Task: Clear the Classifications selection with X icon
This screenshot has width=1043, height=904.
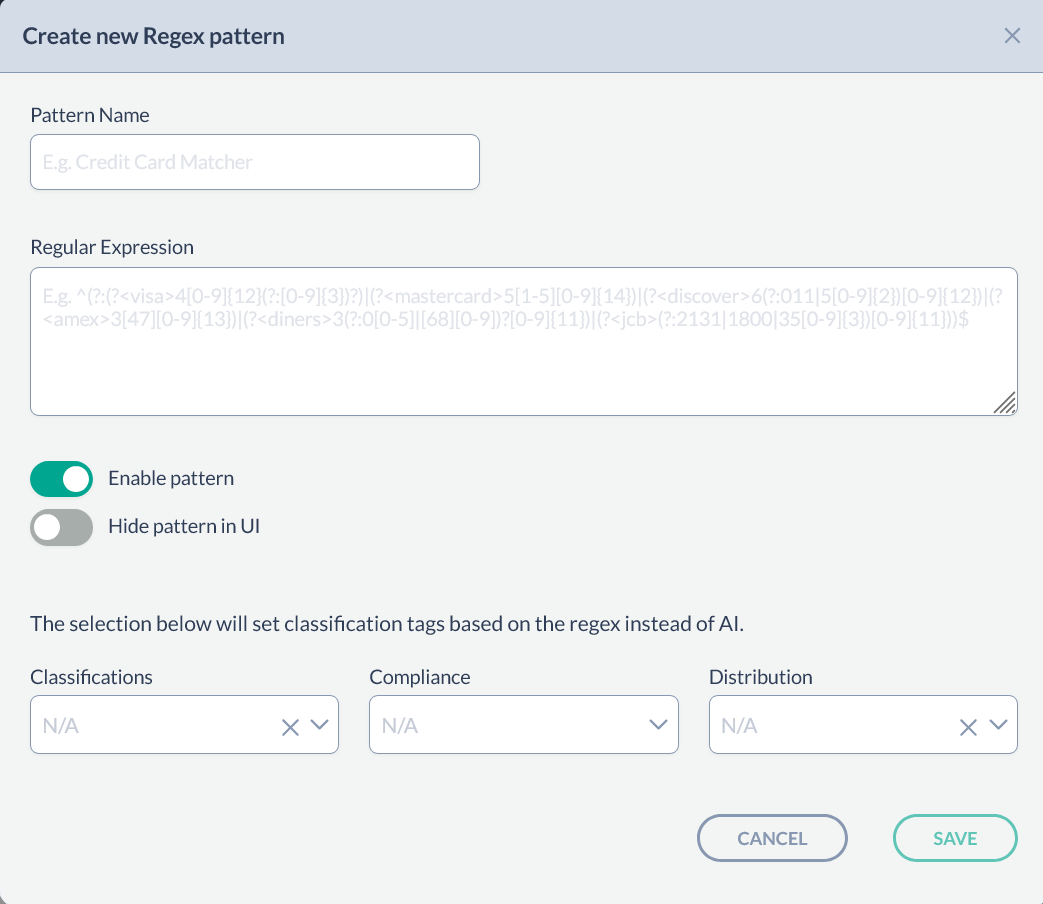Action: [290, 727]
